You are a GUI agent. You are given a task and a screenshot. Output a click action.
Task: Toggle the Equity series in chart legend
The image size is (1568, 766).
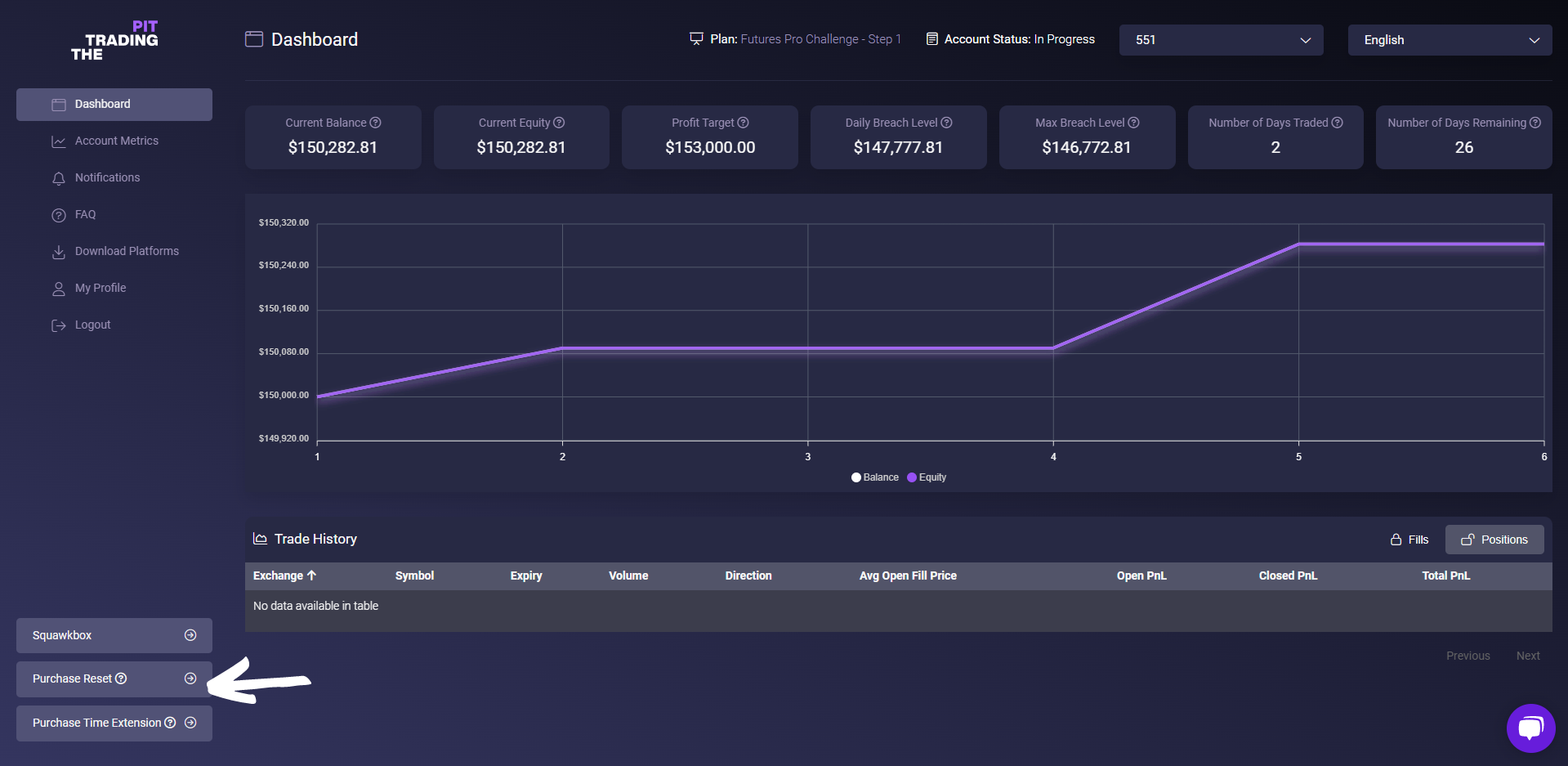[x=927, y=477]
